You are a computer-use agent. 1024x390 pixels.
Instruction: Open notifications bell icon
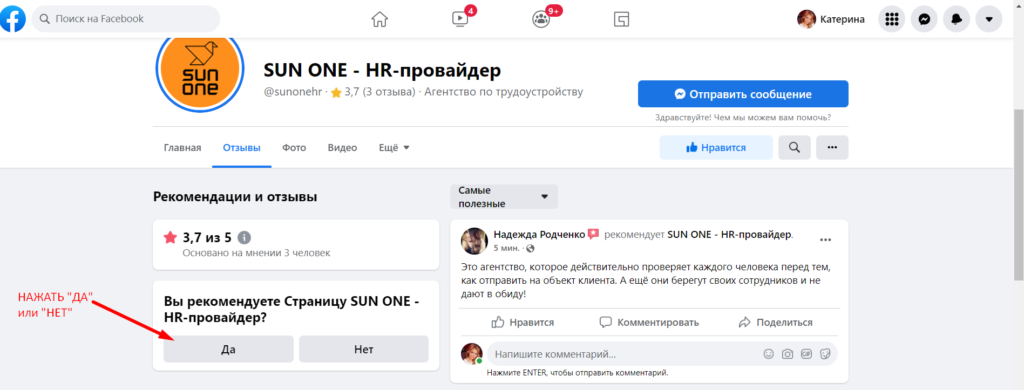pos(956,20)
